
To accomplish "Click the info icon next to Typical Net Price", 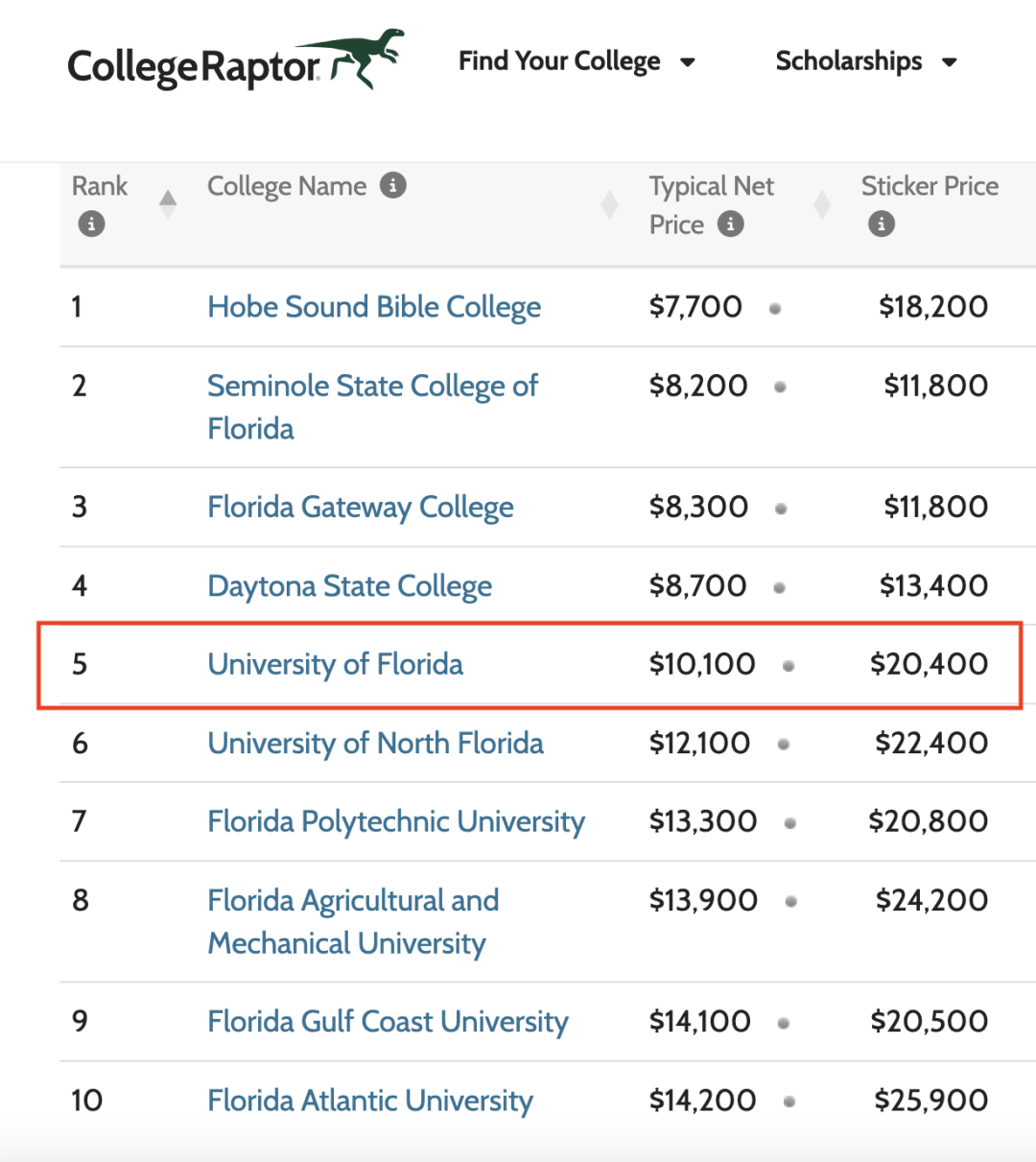I will pos(731,225).
